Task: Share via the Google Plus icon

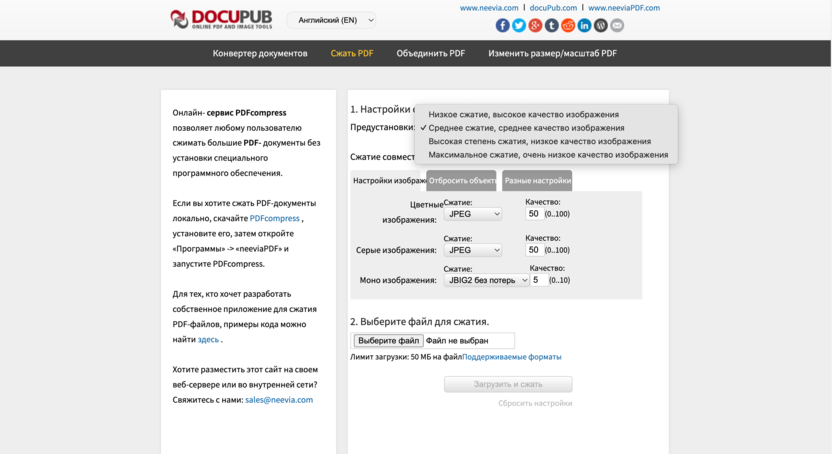Action: (535, 25)
